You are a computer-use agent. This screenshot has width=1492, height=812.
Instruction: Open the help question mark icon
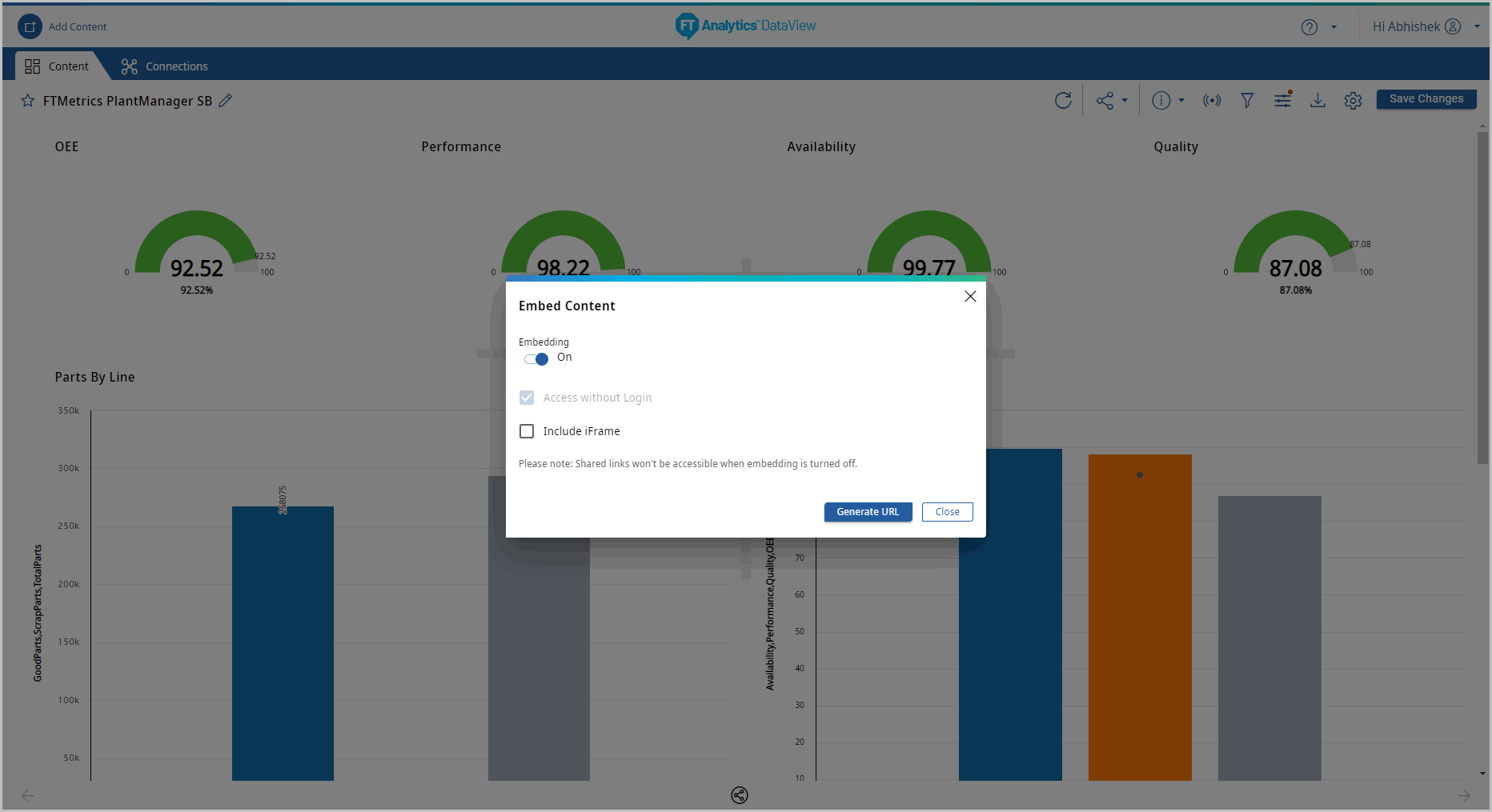point(1310,27)
